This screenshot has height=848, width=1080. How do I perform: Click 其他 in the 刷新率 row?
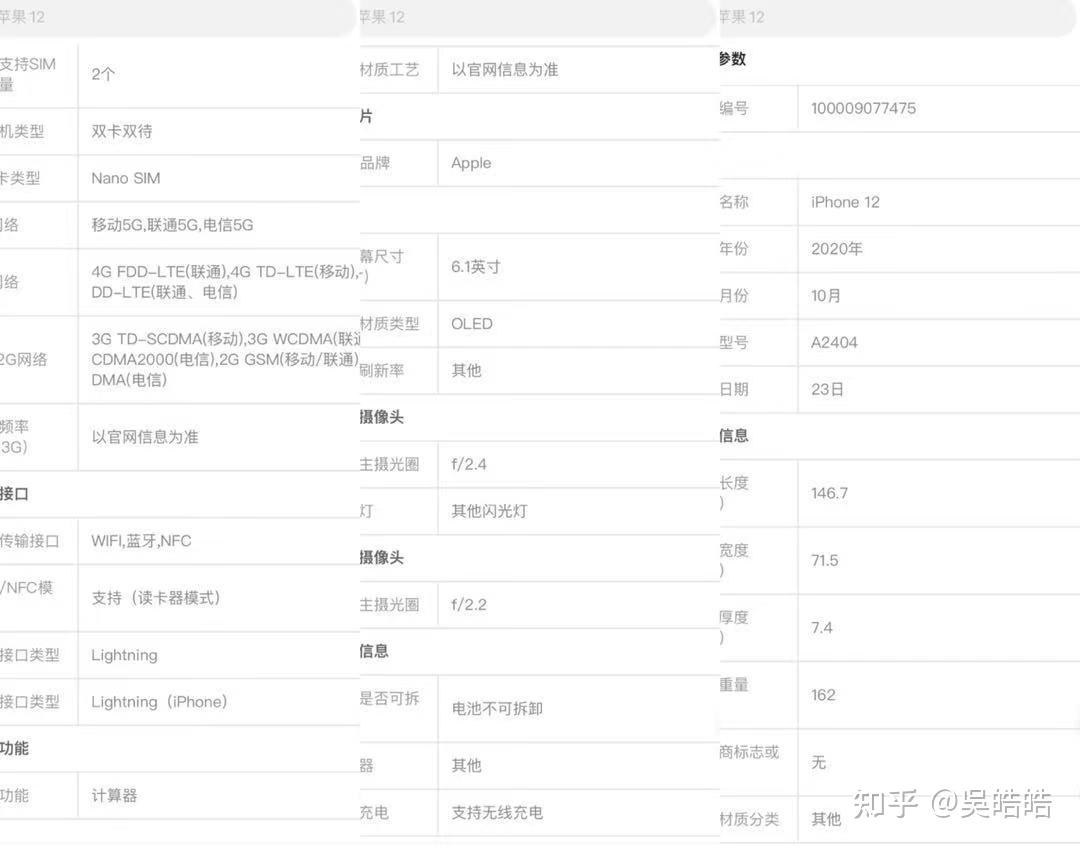(466, 371)
